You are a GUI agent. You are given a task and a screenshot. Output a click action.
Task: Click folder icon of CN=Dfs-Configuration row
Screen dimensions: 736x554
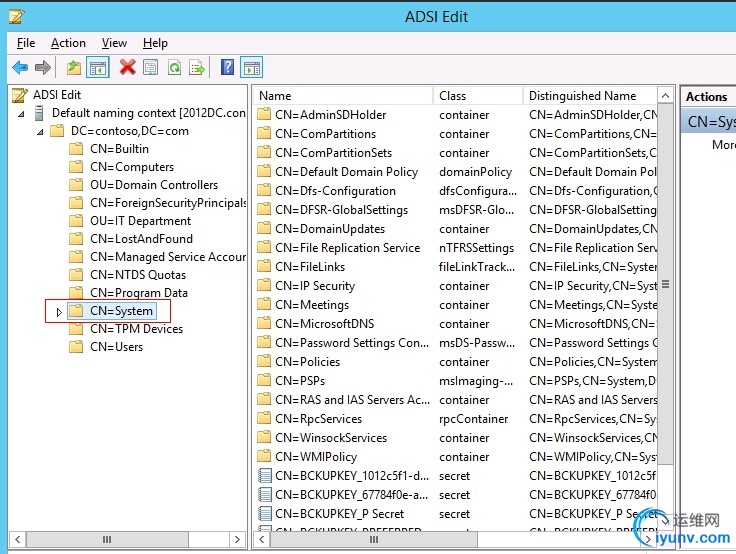(x=264, y=190)
